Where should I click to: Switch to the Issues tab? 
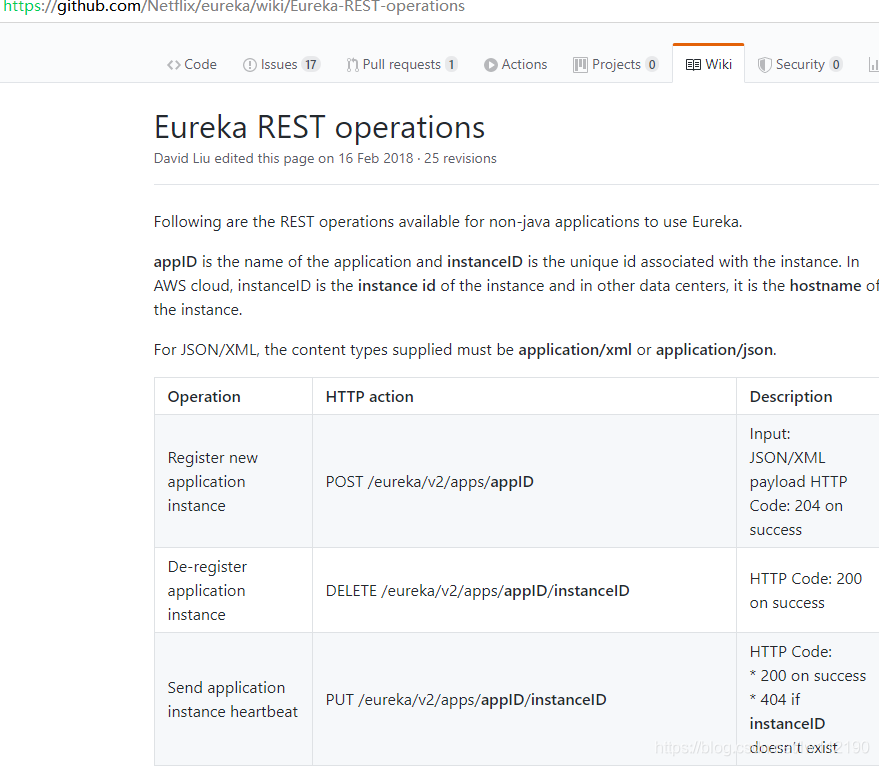281,65
